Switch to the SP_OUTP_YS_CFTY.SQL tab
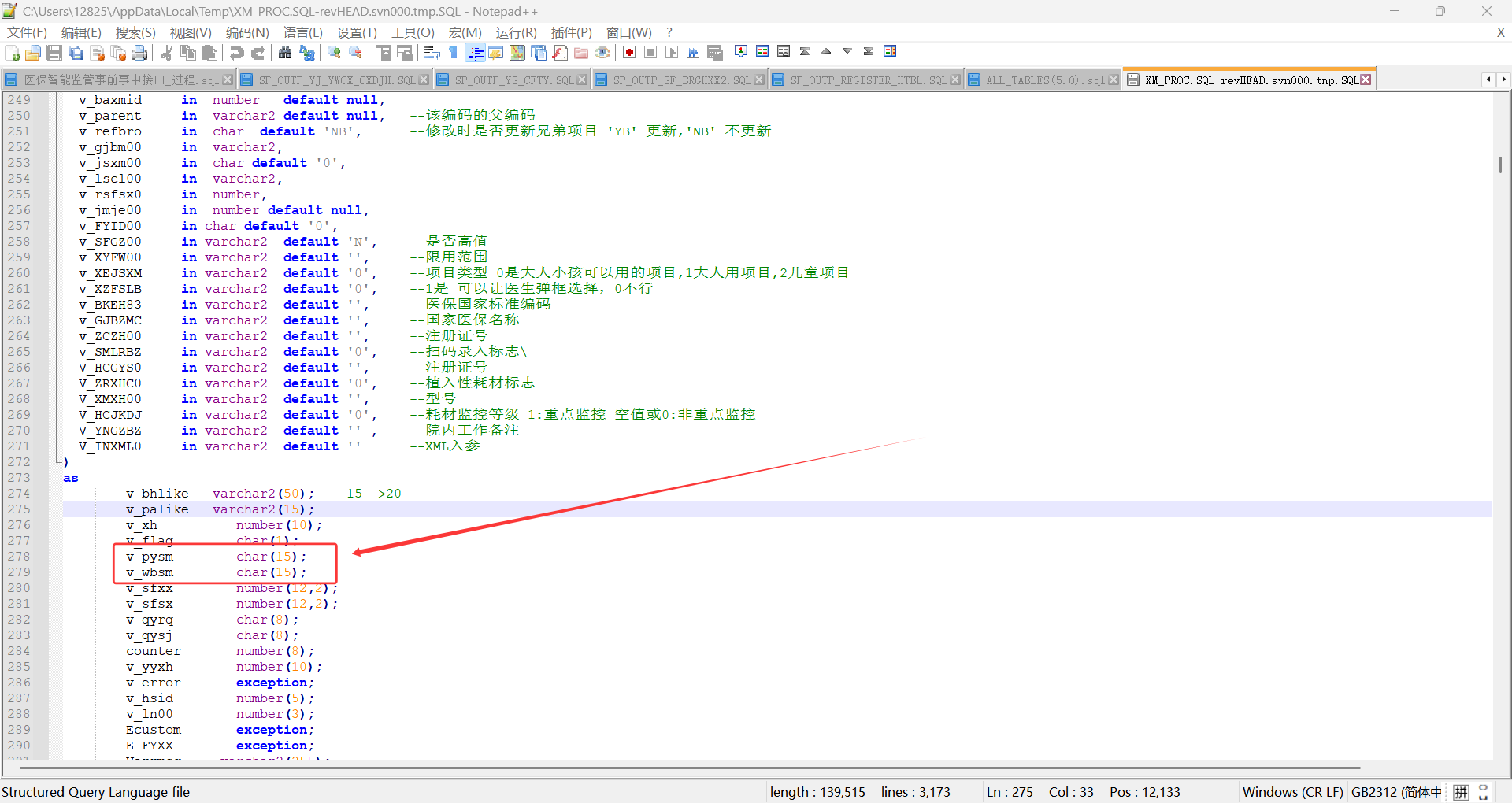The width and height of the screenshot is (1512, 803). coord(511,80)
